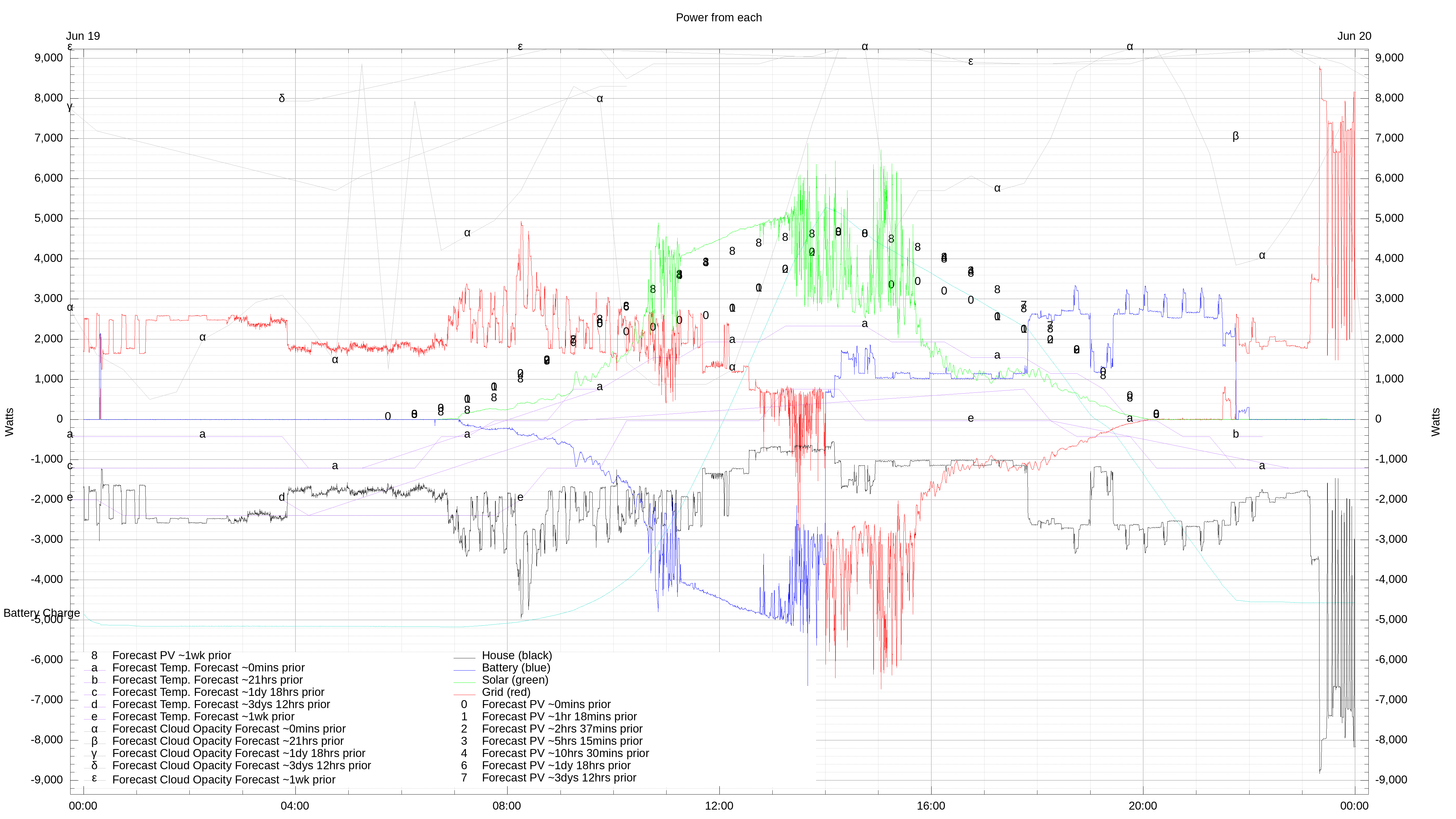Click the 16:00 time axis tick
The width and height of the screenshot is (1456, 819).
pos(930,806)
